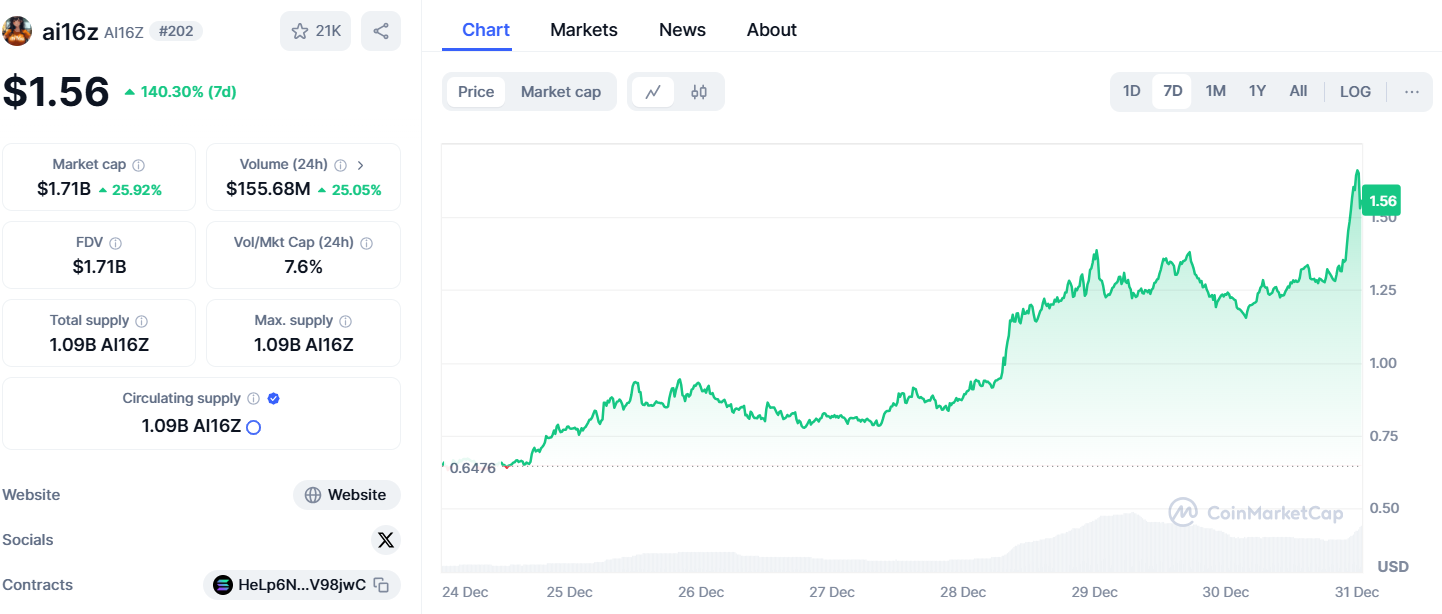Click the verified circulating supply badge
Screen dimensions: 1442x614
(x=274, y=398)
